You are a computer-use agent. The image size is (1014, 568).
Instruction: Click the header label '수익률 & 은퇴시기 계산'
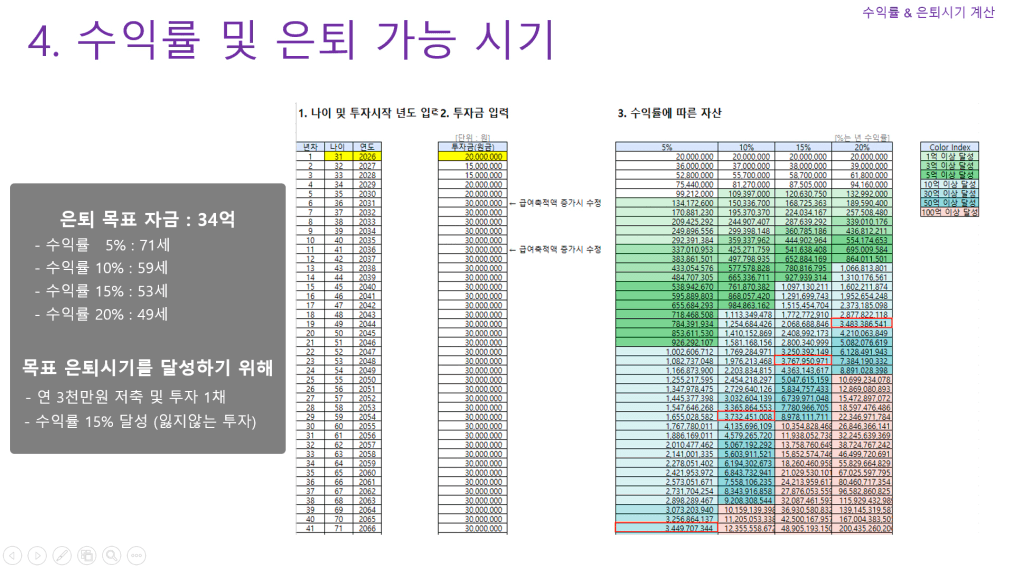928,12
